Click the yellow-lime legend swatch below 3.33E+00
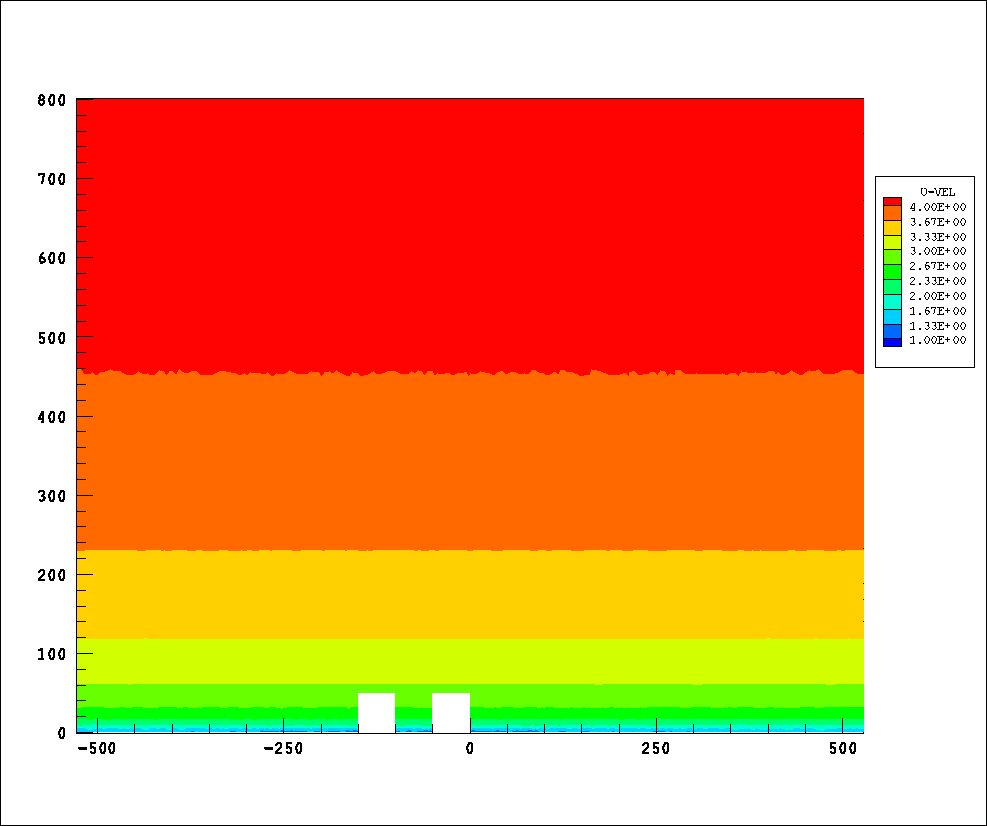This screenshot has height=826, width=987. (892, 242)
